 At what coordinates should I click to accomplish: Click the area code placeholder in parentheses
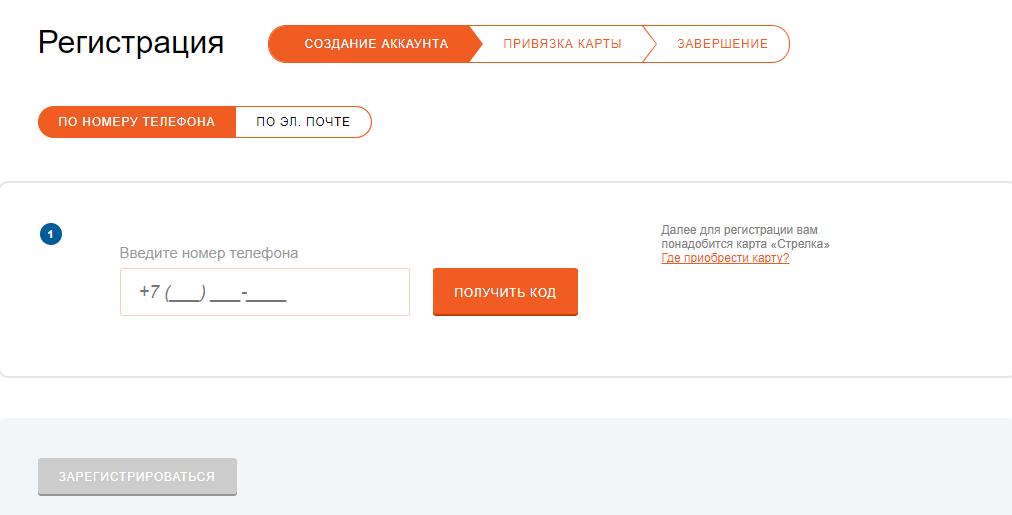point(186,293)
